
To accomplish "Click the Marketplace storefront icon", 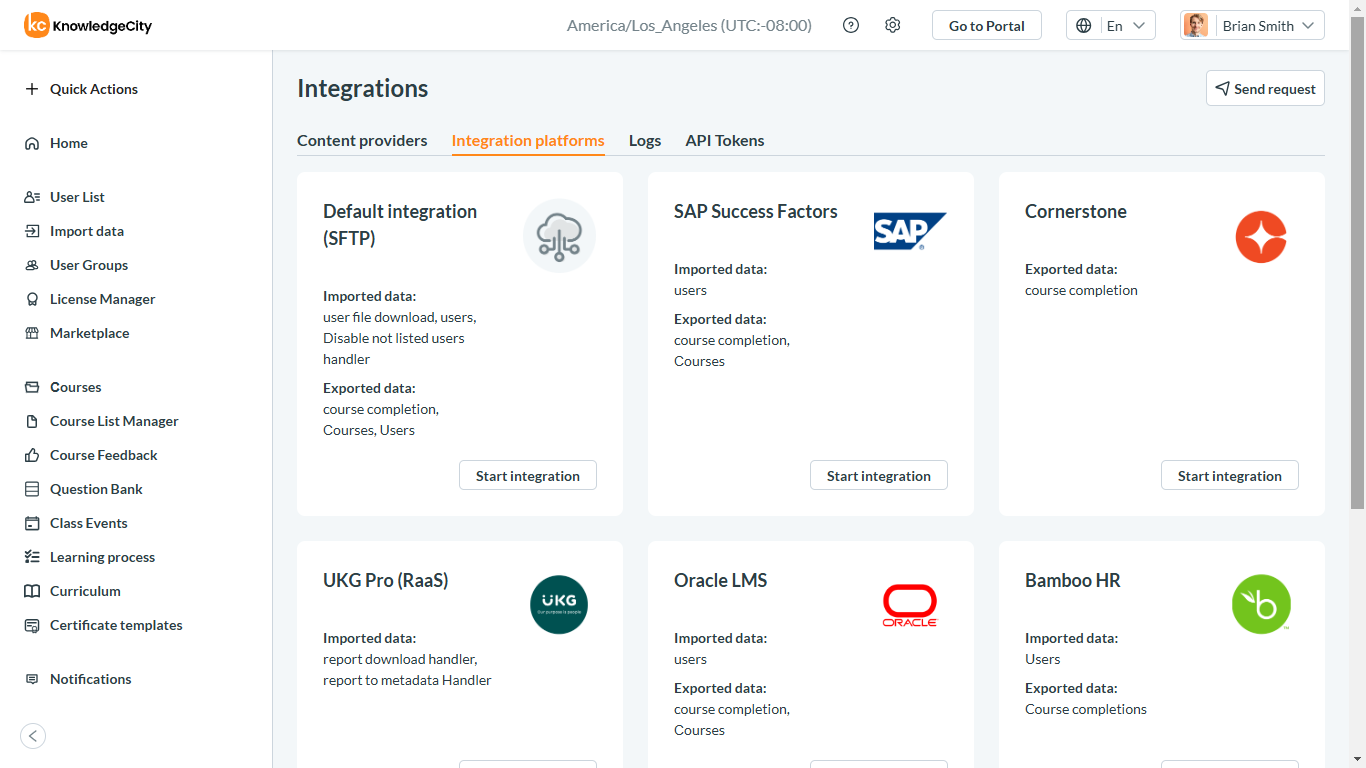I will tap(32, 333).
